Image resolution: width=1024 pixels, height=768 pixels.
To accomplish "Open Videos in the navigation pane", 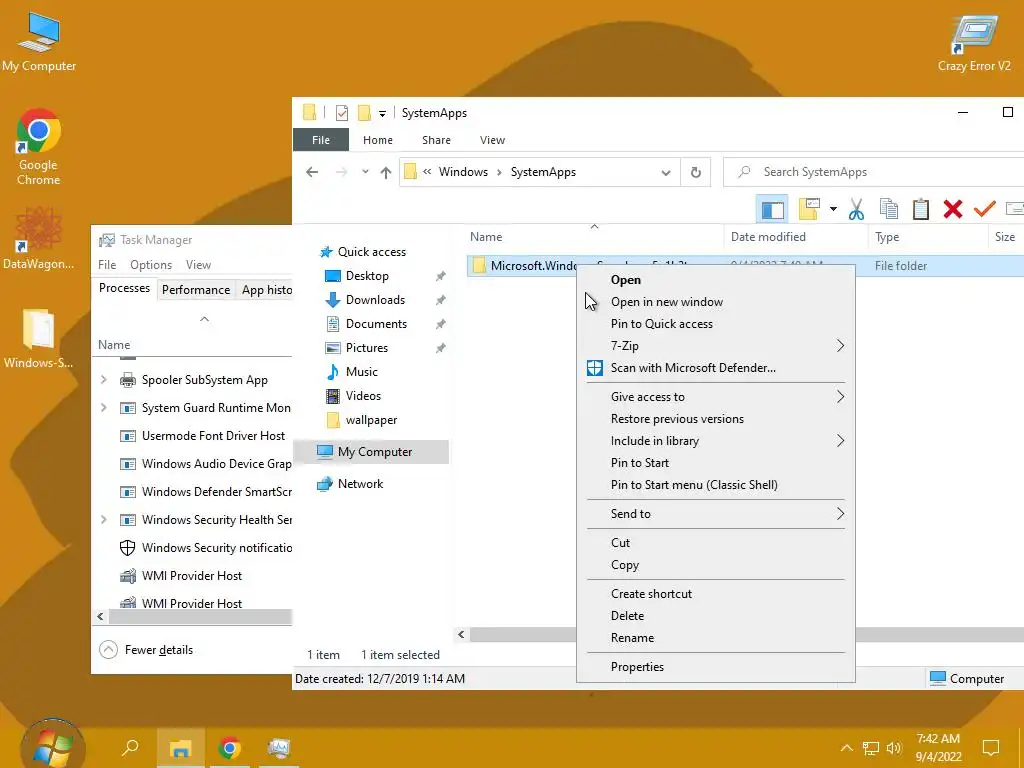I will (363, 396).
